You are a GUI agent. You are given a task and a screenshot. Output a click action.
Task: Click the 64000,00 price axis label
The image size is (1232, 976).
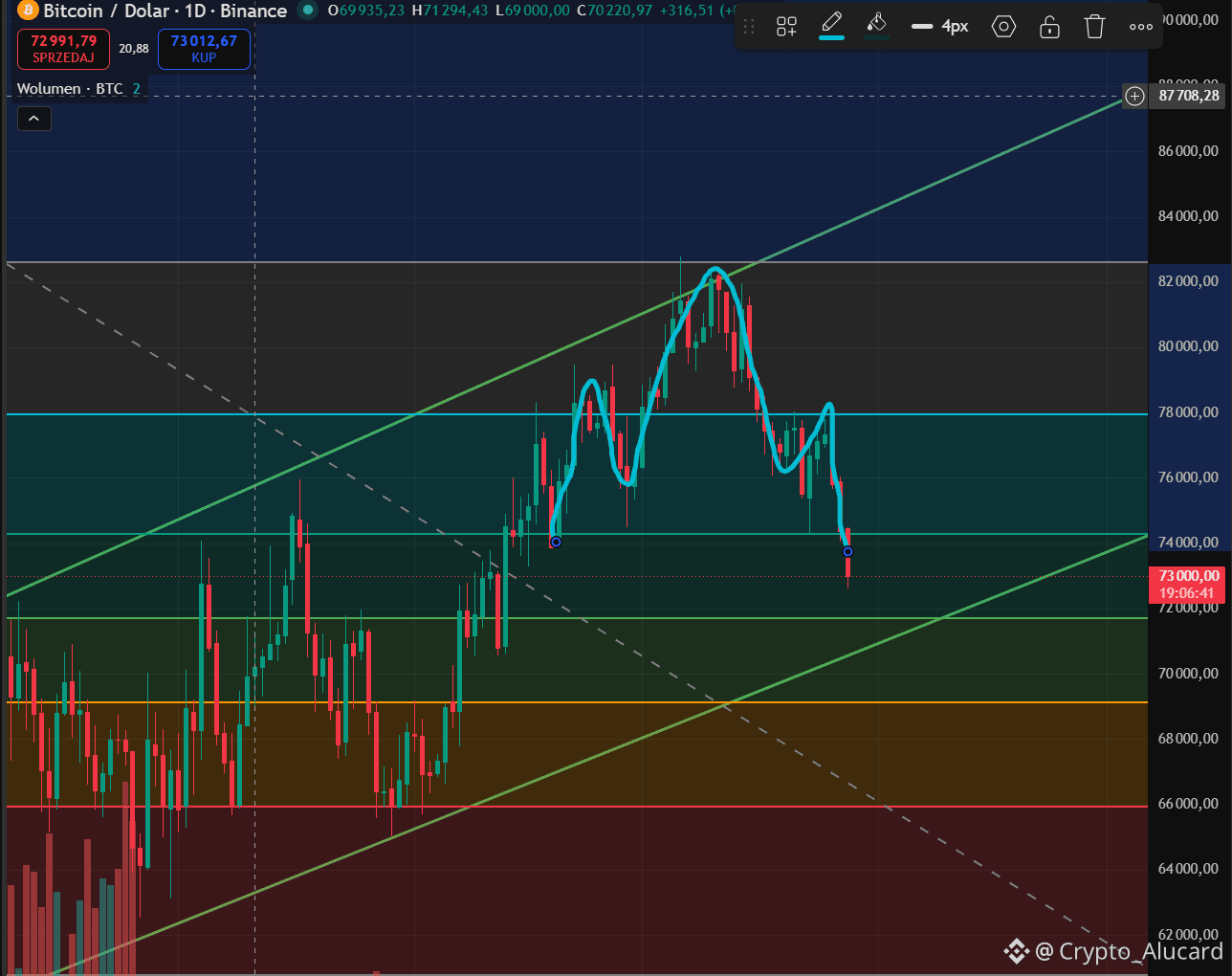[1188, 869]
